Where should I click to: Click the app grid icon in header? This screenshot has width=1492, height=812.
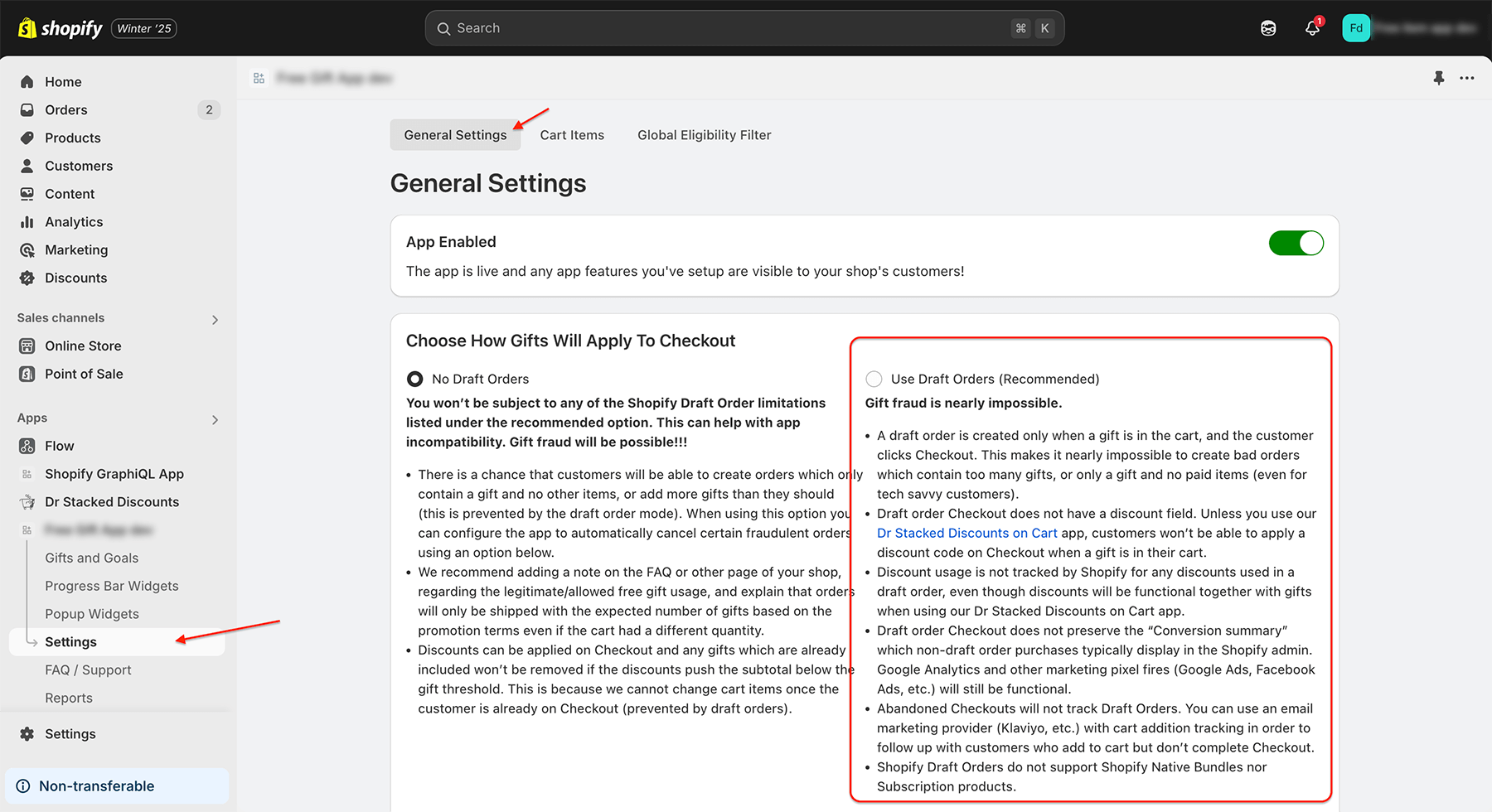click(259, 78)
